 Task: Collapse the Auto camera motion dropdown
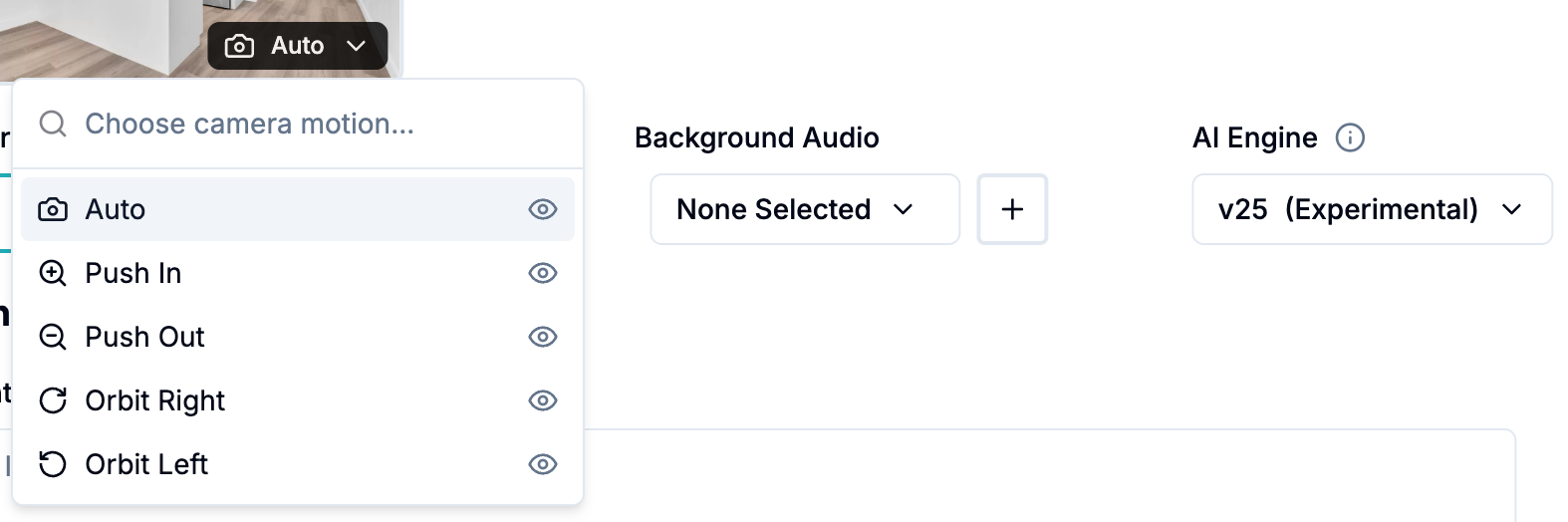point(297,46)
